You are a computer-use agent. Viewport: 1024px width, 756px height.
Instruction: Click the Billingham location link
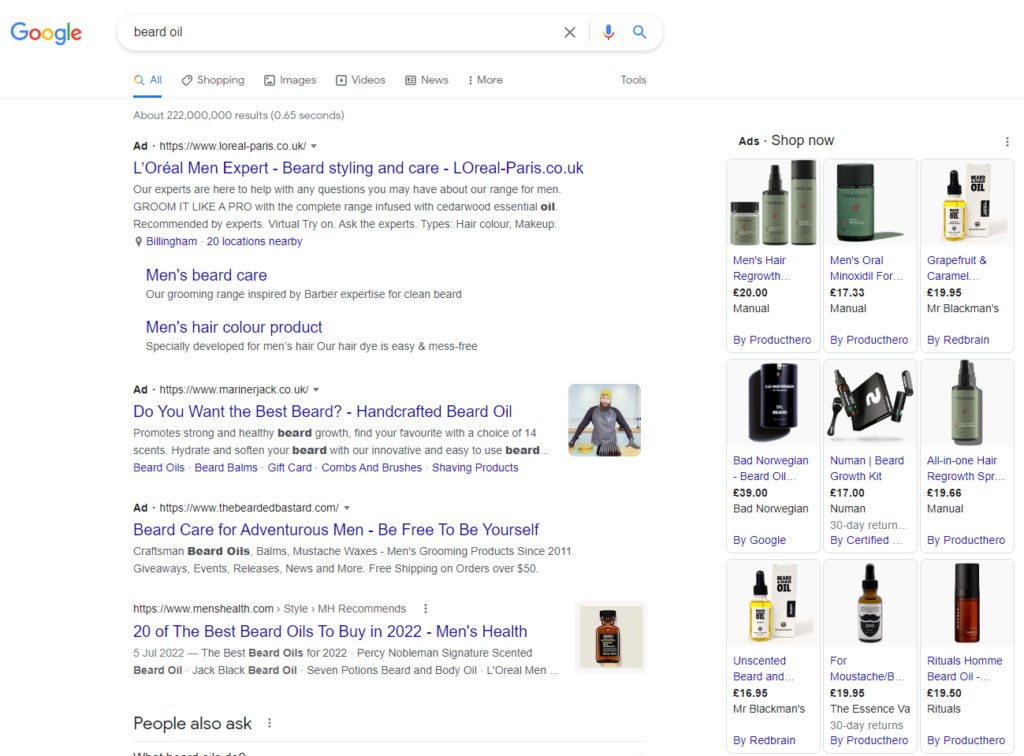coord(171,242)
